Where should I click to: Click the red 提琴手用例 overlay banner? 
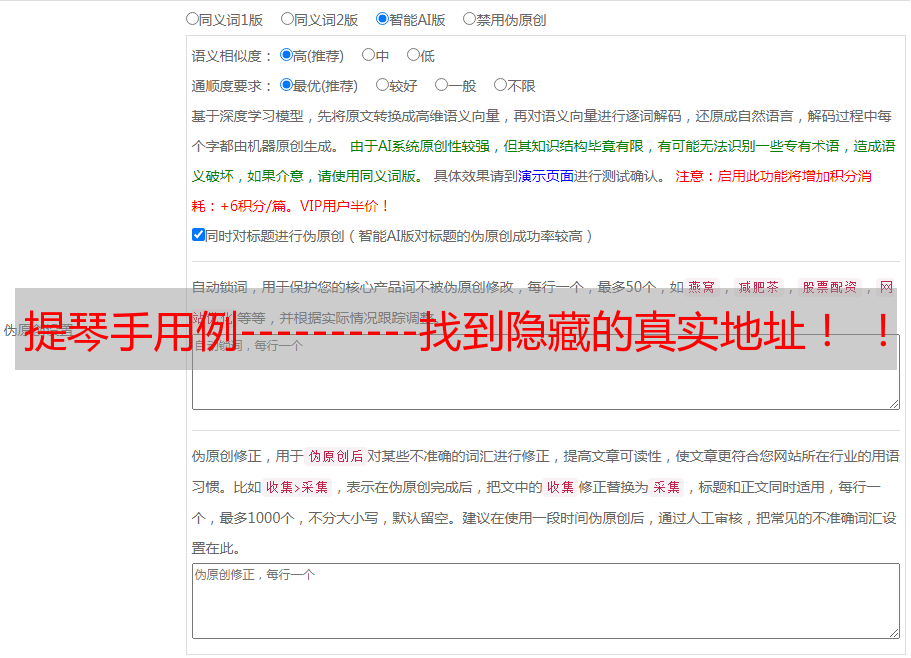click(x=456, y=329)
